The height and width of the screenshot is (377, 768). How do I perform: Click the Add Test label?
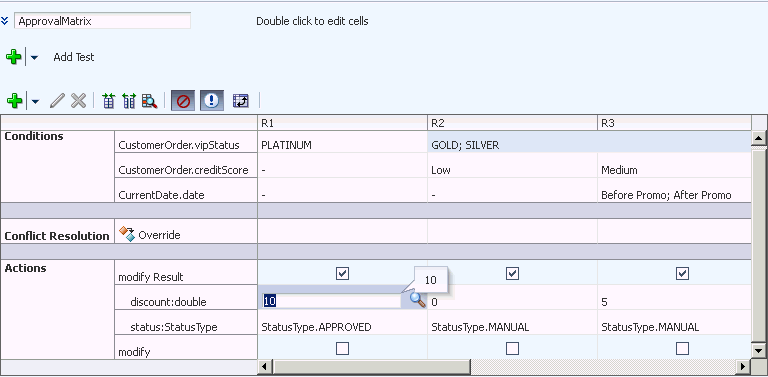(74, 57)
